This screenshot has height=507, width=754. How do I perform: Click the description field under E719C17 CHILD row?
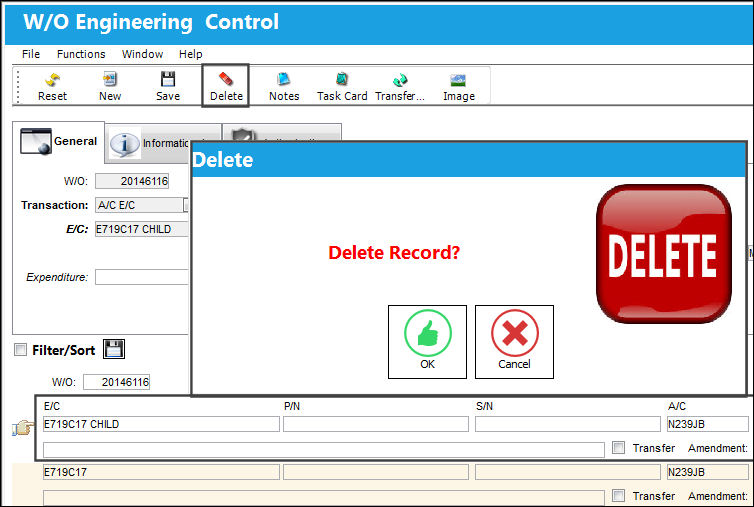(x=324, y=450)
